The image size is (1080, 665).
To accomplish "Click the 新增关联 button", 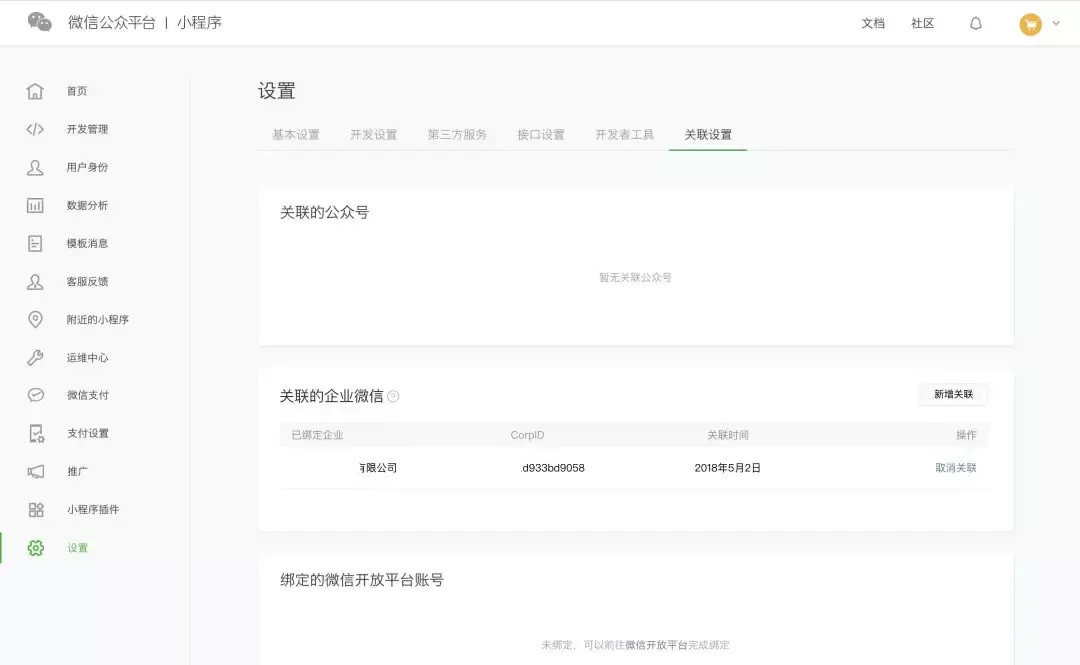I will coord(953,394).
